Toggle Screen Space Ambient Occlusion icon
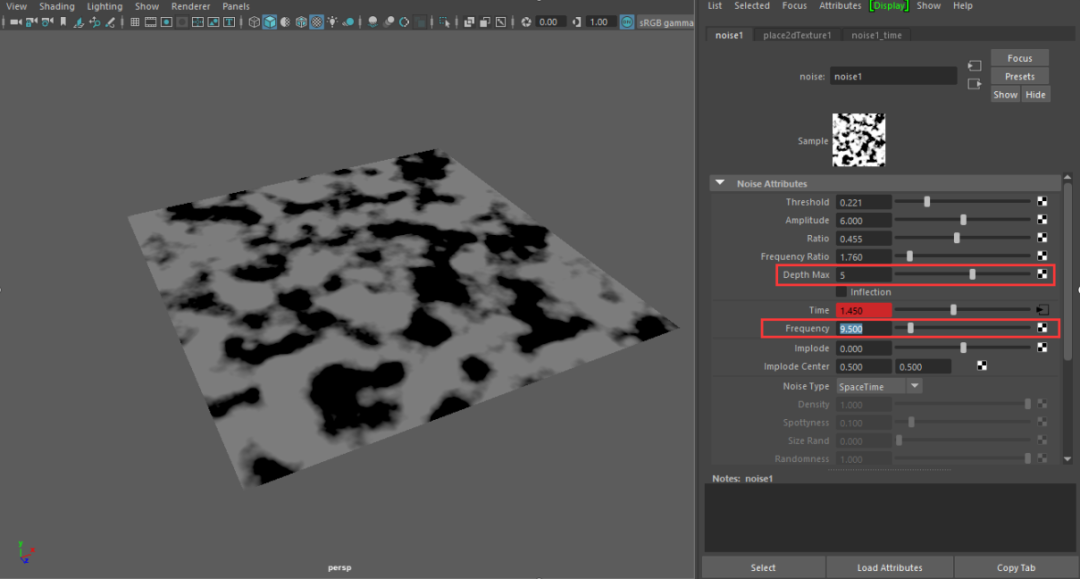Image resolution: width=1080 pixels, height=579 pixels. click(x=373, y=22)
